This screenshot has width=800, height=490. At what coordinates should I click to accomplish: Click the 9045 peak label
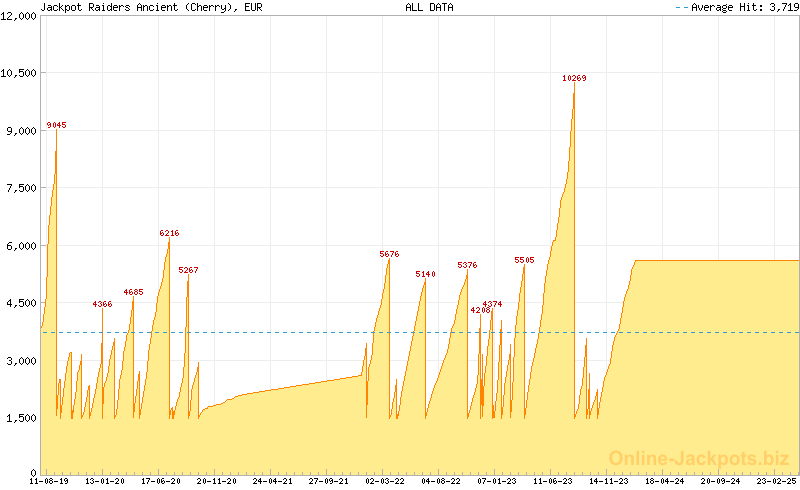[56, 125]
